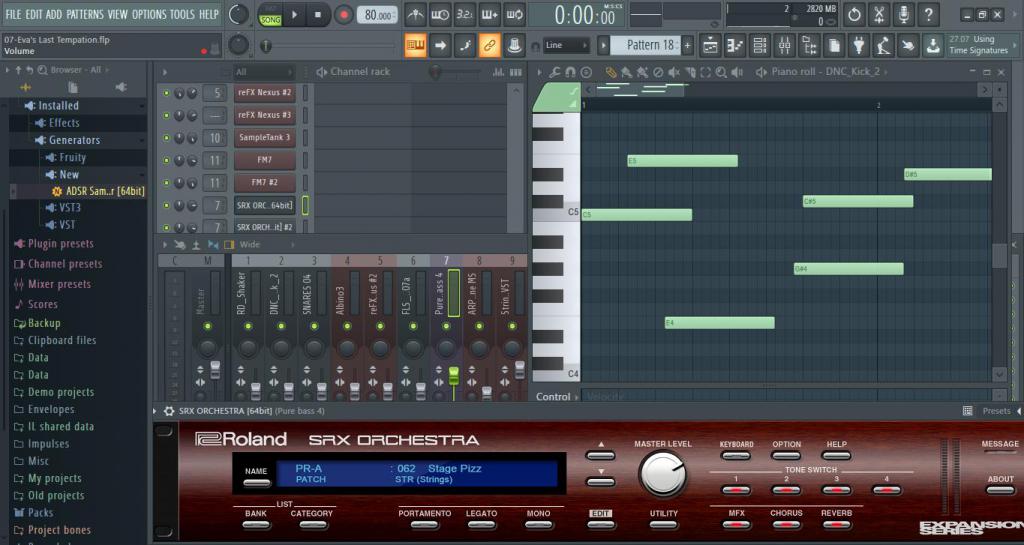Open the Playlist view icon
Image resolution: width=1024 pixels, height=545 pixels.
coord(711,46)
